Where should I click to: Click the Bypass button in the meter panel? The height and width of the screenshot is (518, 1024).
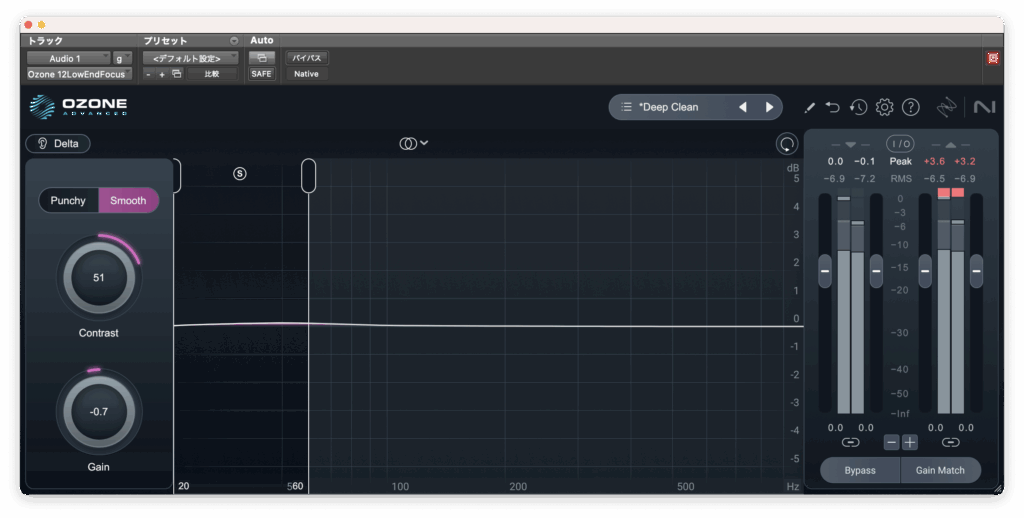[x=859, y=470]
